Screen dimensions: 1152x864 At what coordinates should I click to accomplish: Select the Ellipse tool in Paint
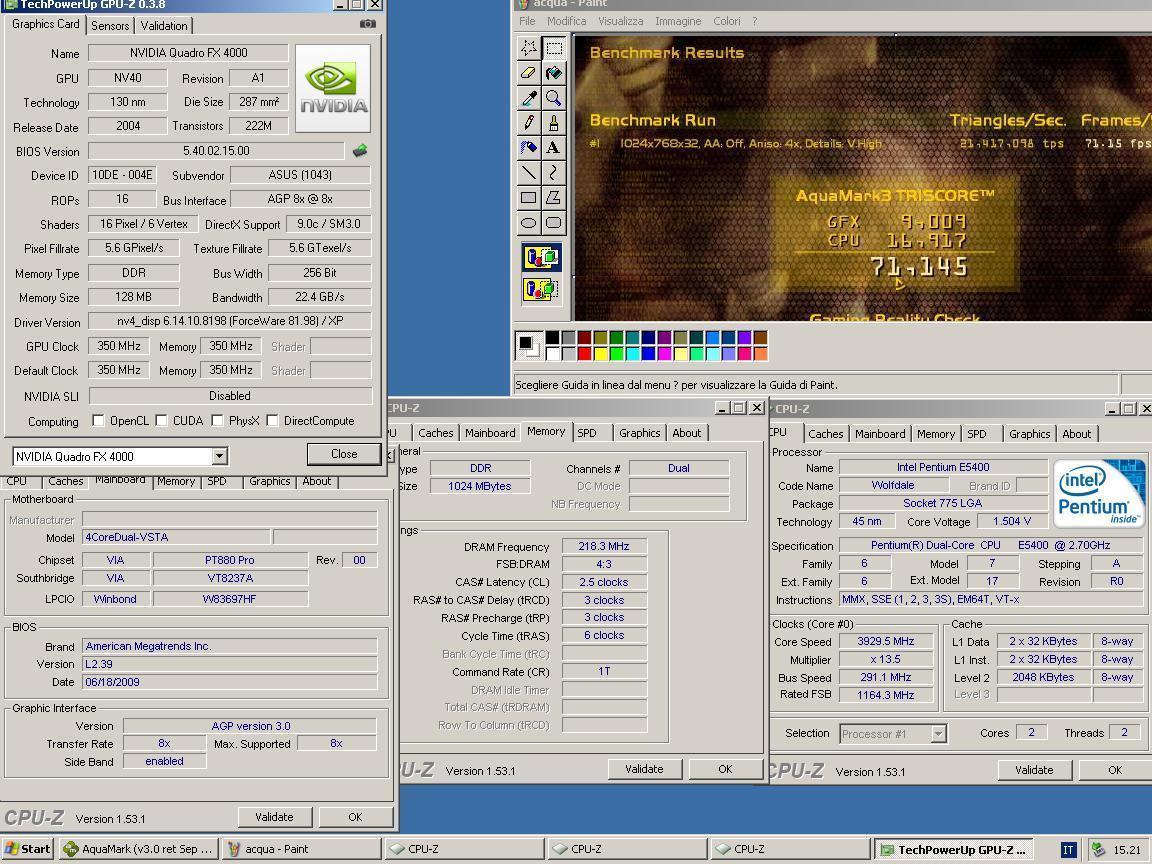click(x=528, y=223)
